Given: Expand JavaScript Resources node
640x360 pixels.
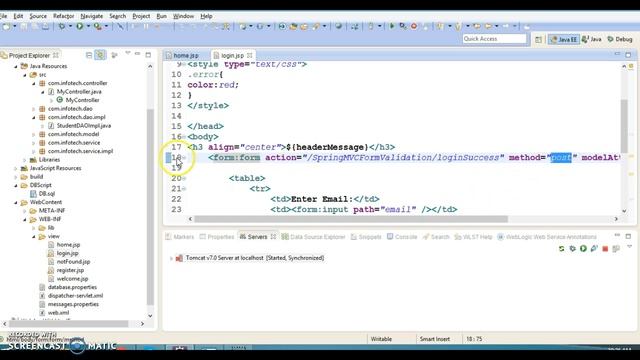Looking at the screenshot, I should pos(16,169).
